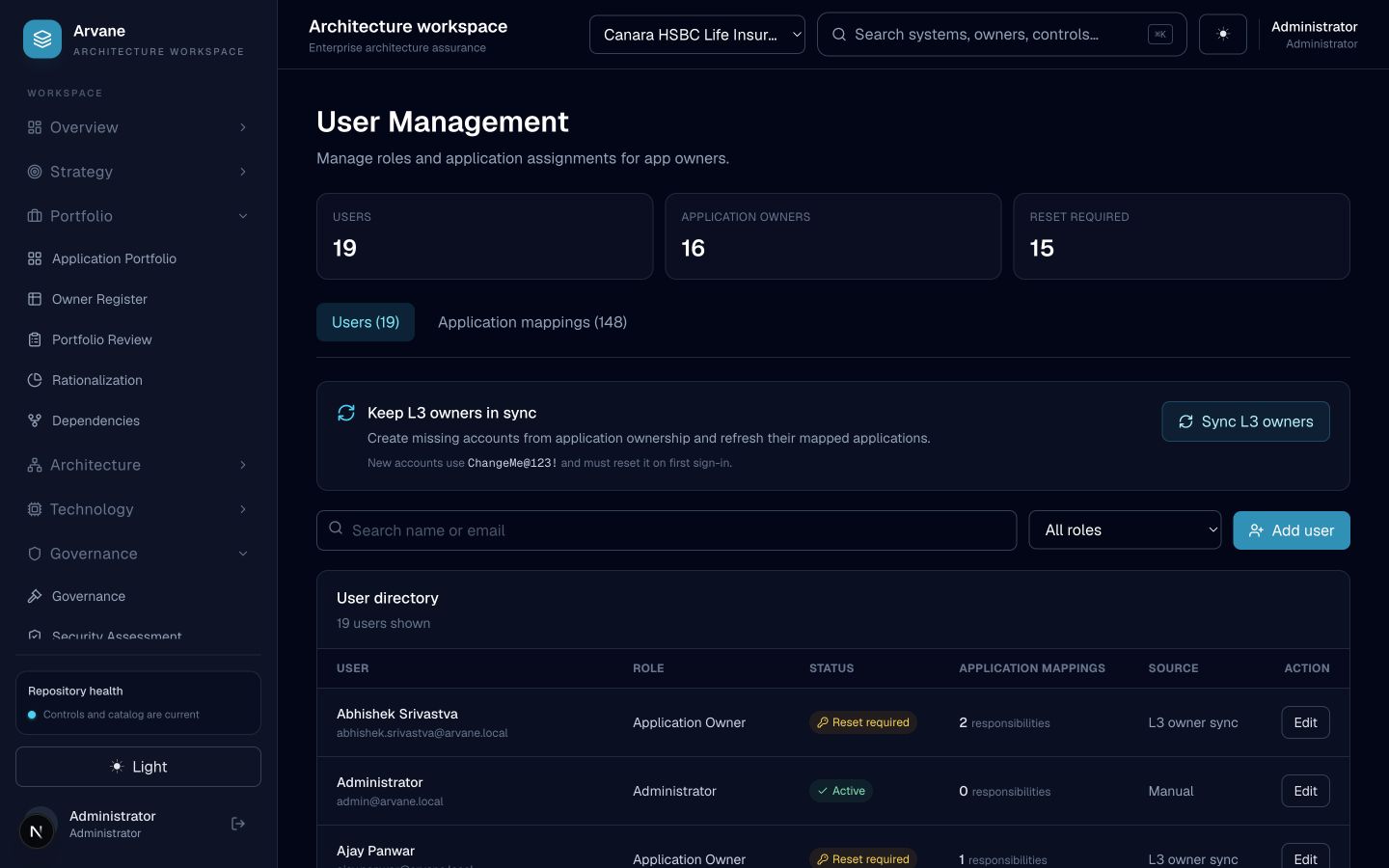Collapse the Portfolio section
The width and height of the screenshot is (1389, 868).
138,216
